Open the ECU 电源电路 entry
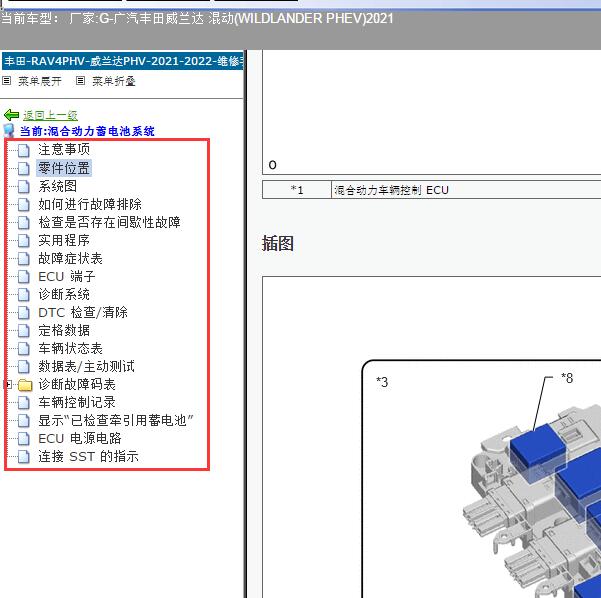This screenshot has height=598, width=601. [x=80, y=439]
